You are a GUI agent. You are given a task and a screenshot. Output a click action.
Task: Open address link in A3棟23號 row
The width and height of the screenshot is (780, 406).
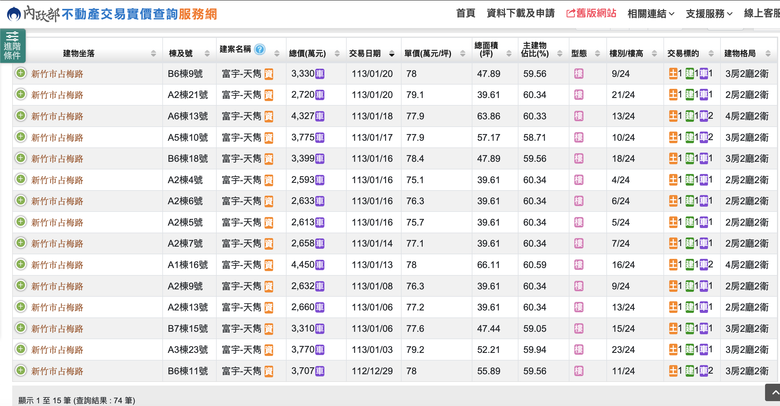(x=57, y=350)
